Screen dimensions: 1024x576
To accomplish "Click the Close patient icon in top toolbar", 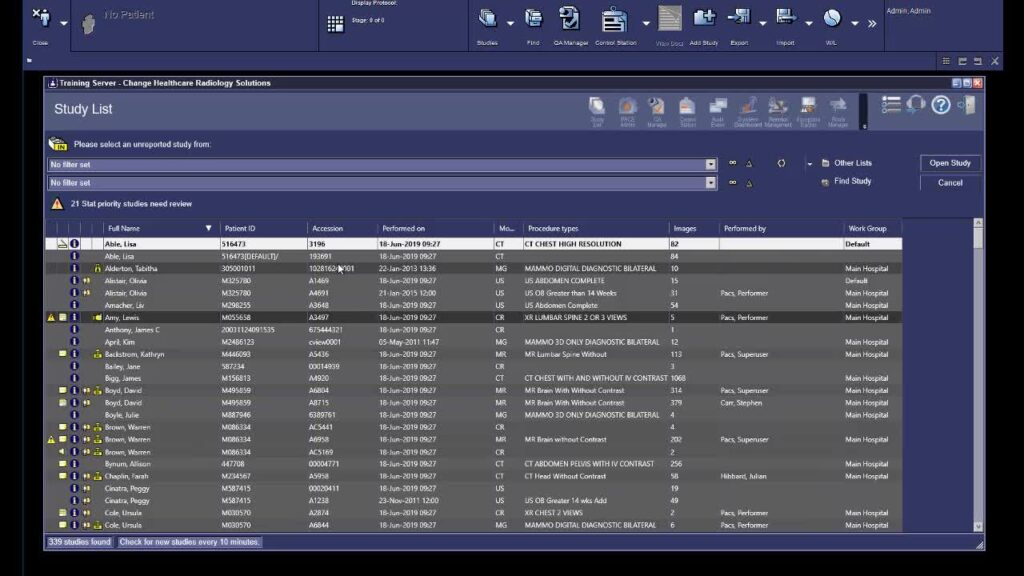I will pos(41,18).
